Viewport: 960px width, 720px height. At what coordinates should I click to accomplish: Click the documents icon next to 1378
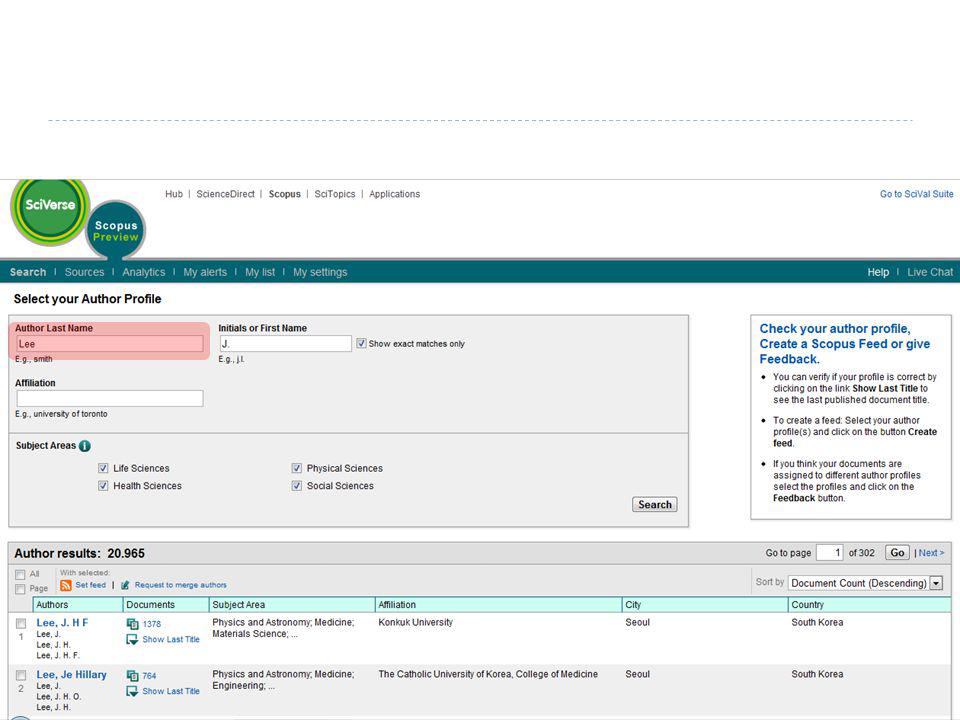coord(132,624)
